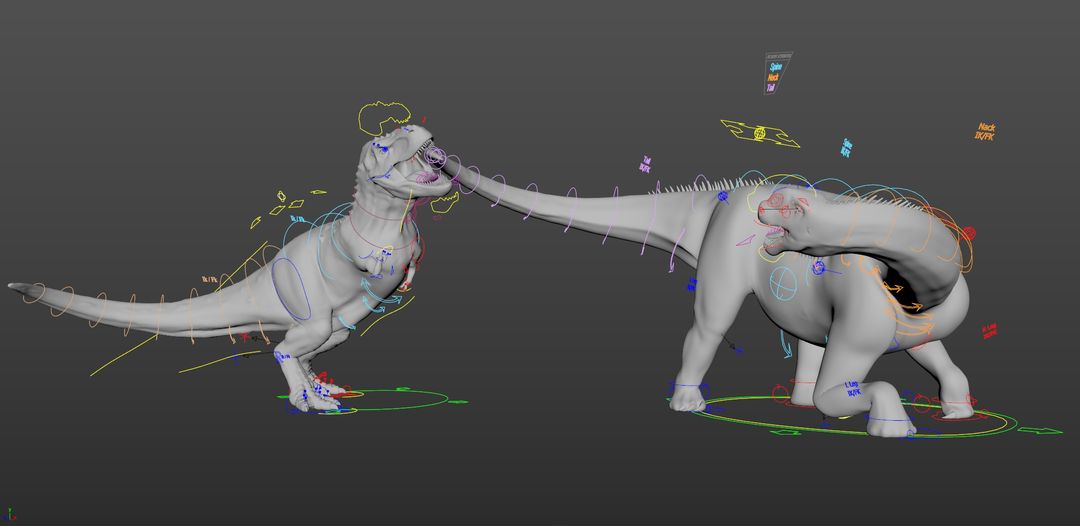Select cyan crossed-circle control on sauropod chest

point(783,284)
